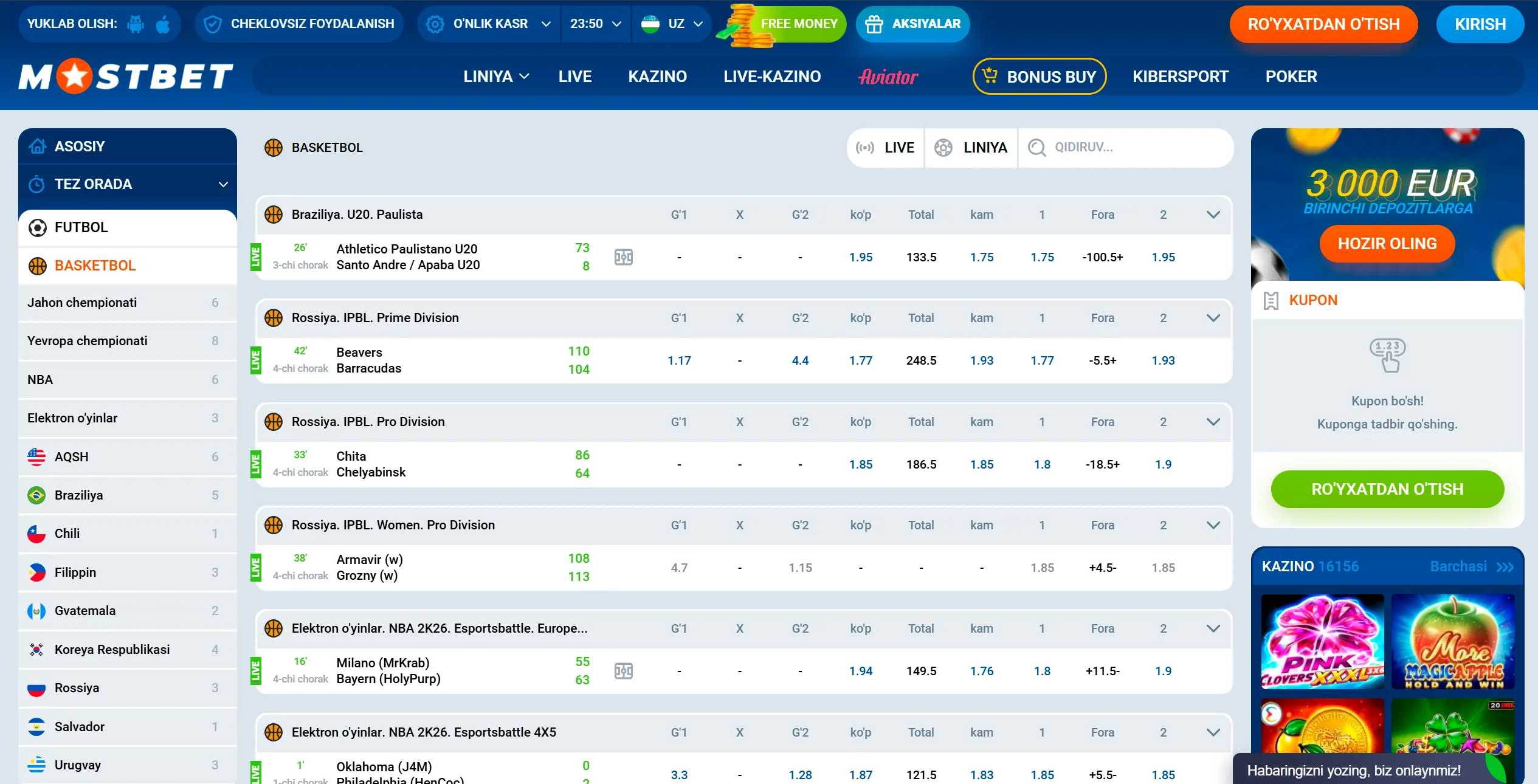Click the Chili flag icon
The width and height of the screenshot is (1538, 784).
pyautogui.click(x=36, y=534)
